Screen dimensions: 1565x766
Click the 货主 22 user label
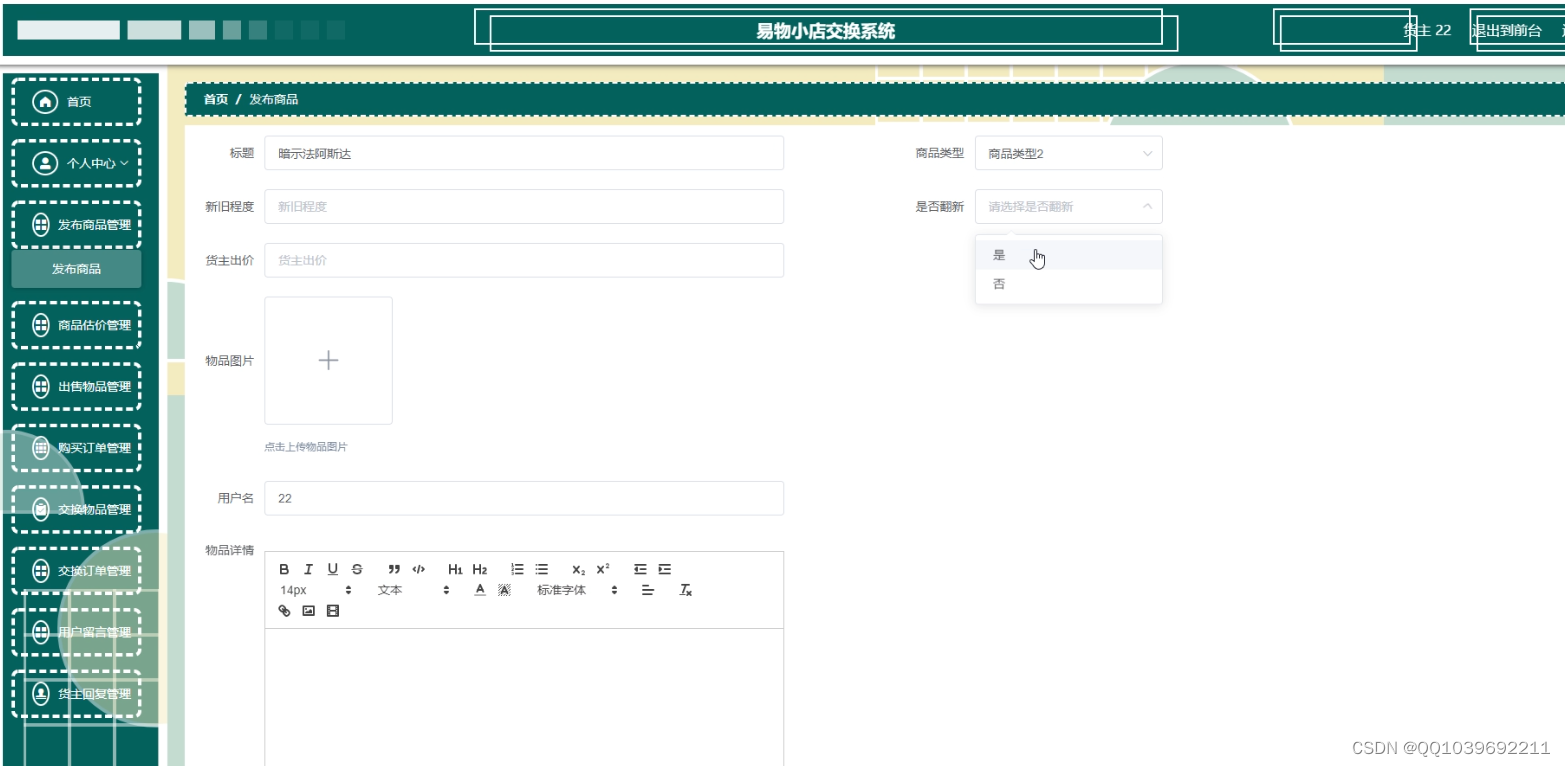click(1427, 30)
